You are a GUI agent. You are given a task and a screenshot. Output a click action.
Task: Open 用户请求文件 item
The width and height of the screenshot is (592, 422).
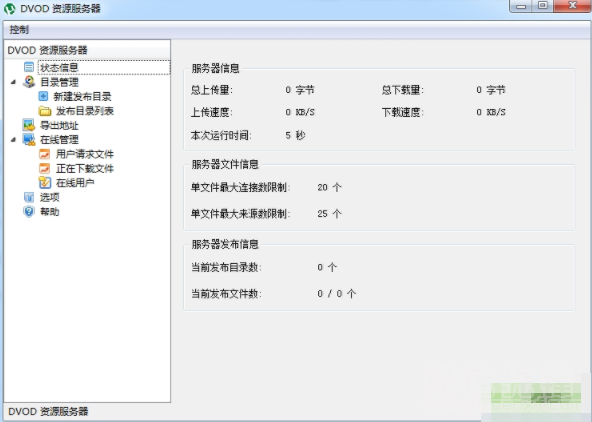[85, 154]
